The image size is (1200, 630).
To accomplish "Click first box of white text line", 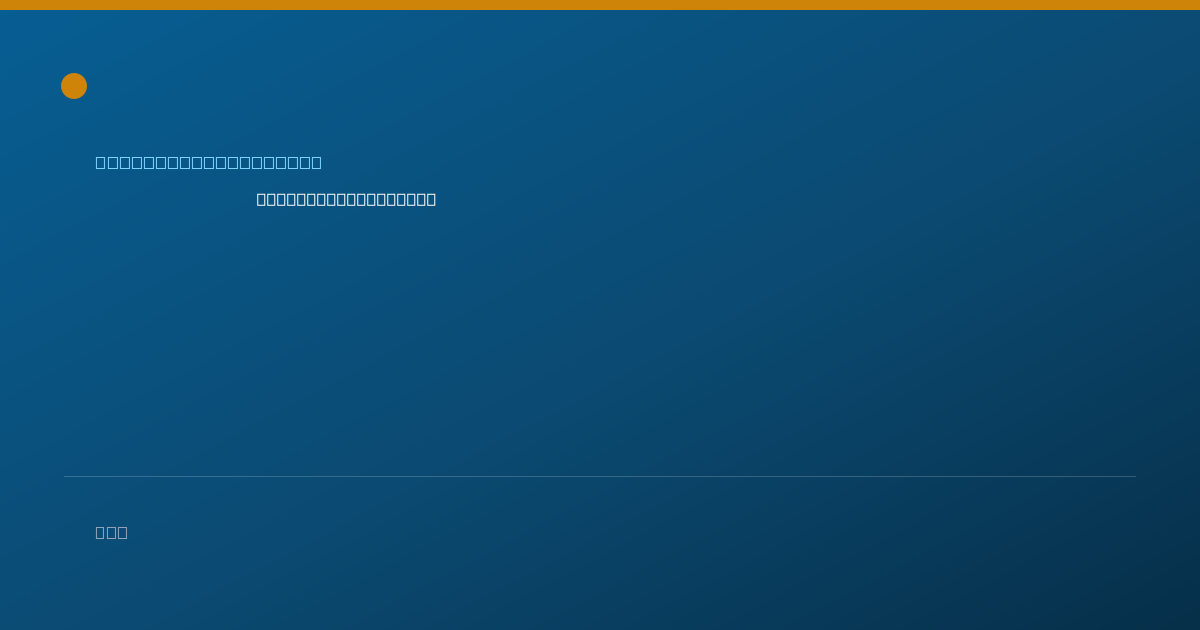I will [262, 199].
